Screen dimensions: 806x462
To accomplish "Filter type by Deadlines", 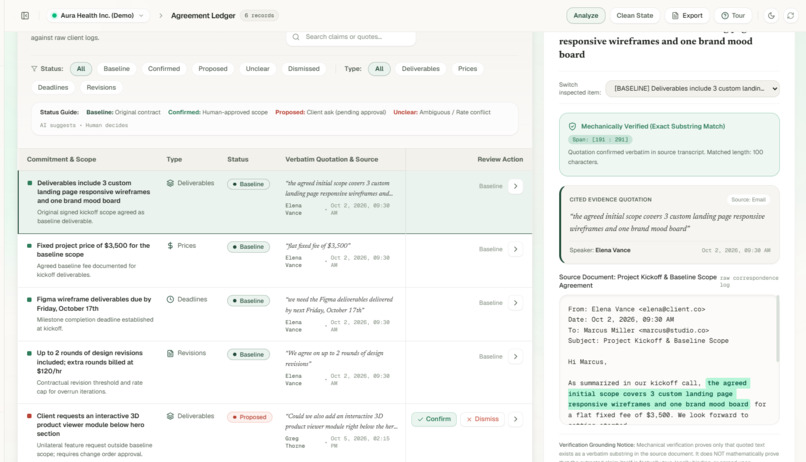I will tap(53, 87).
